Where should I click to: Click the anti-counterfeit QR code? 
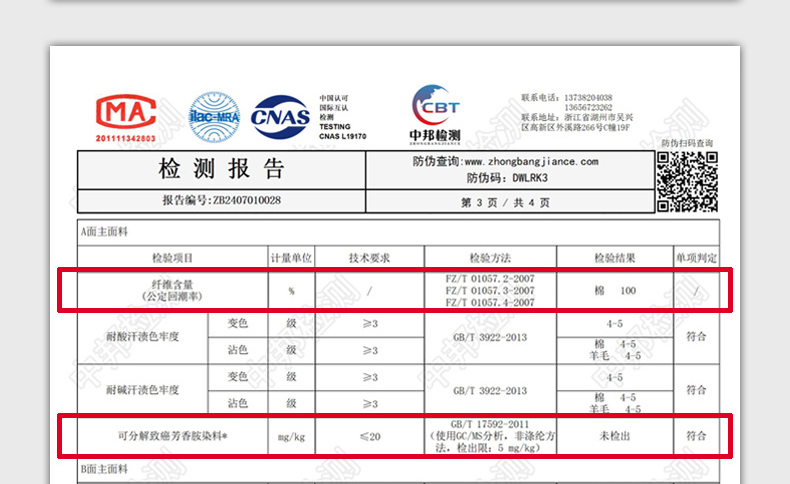pos(688,181)
